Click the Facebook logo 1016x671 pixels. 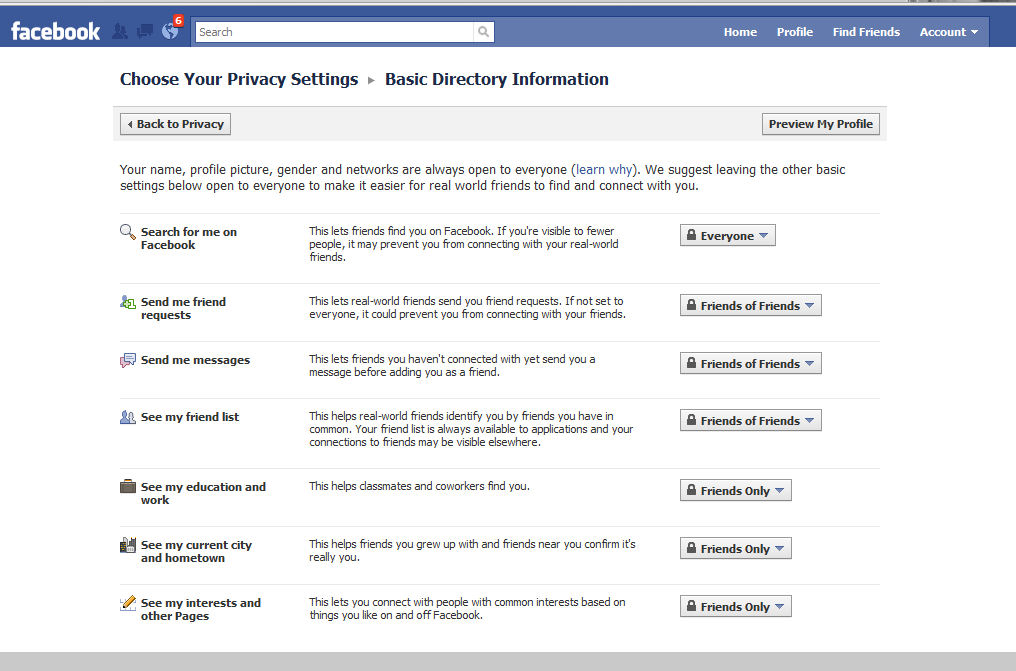pos(56,31)
